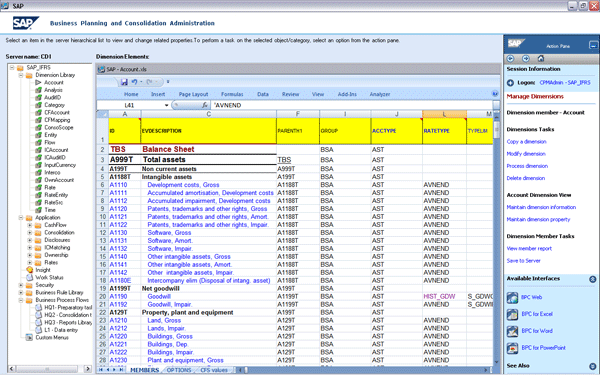
Task: Click the tree panel horizontal scrollbar right arrow
Action: pyautogui.click(x=88, y=369)
